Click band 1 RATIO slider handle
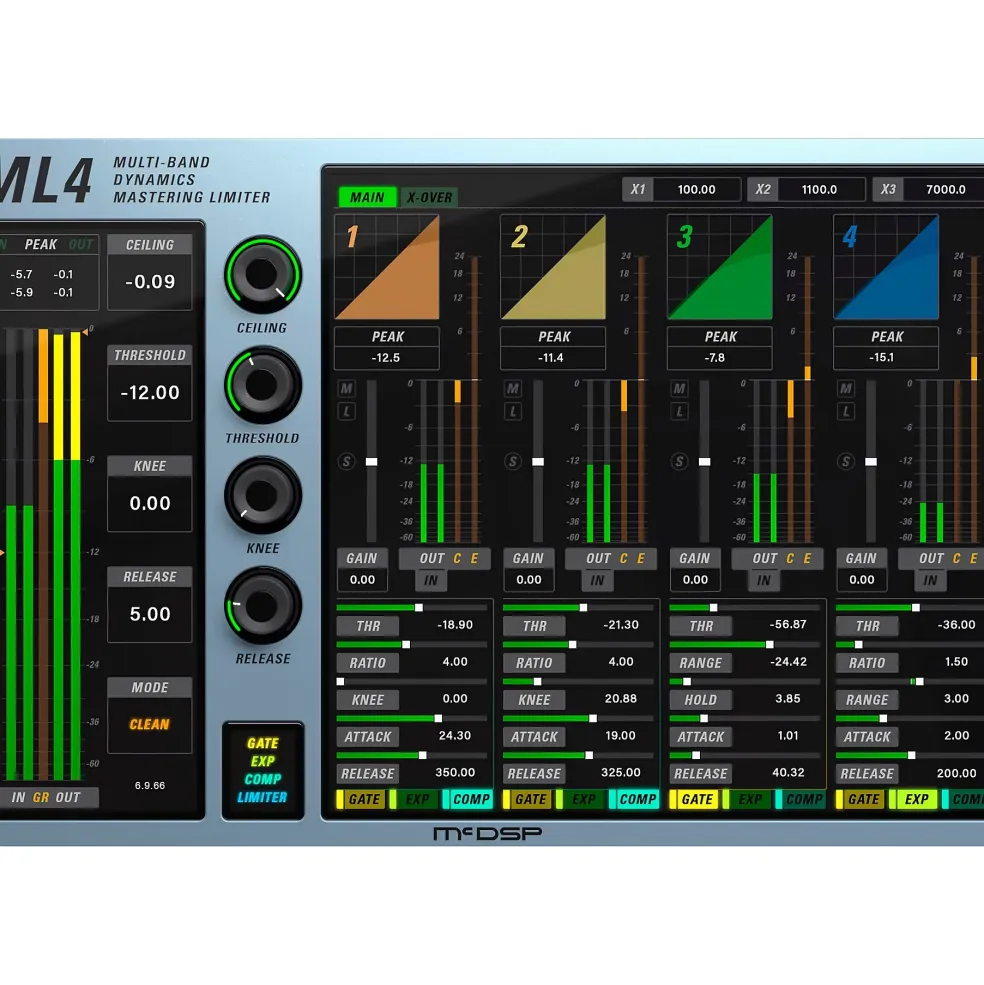Viewport: 984px width, 985px height. [x=406, y=645]
